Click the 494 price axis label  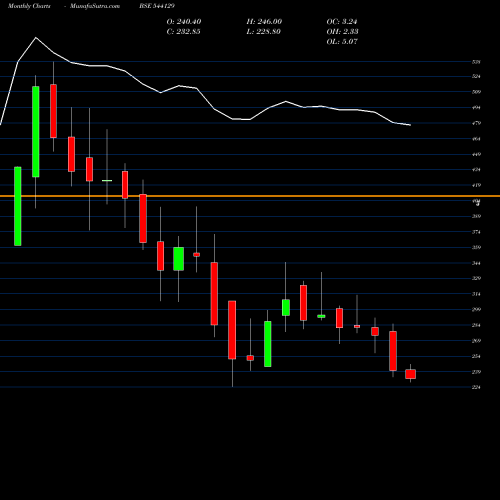tap(476, 108)
